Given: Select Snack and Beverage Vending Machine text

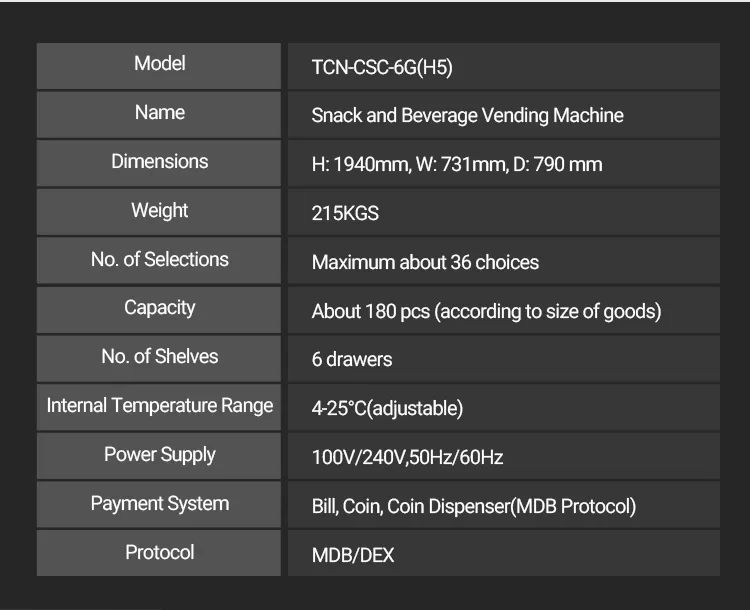Looking at the screenshot, I should click(x=467, y=116).
